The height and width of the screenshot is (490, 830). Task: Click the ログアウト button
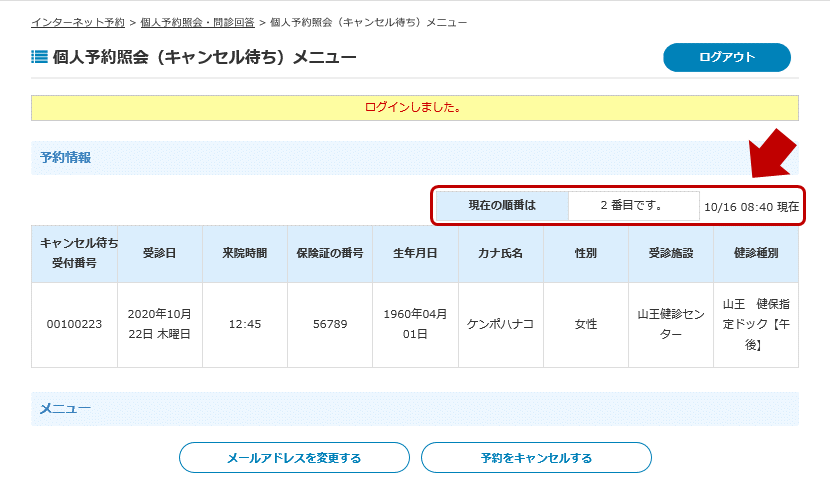(x=727, y=57)
